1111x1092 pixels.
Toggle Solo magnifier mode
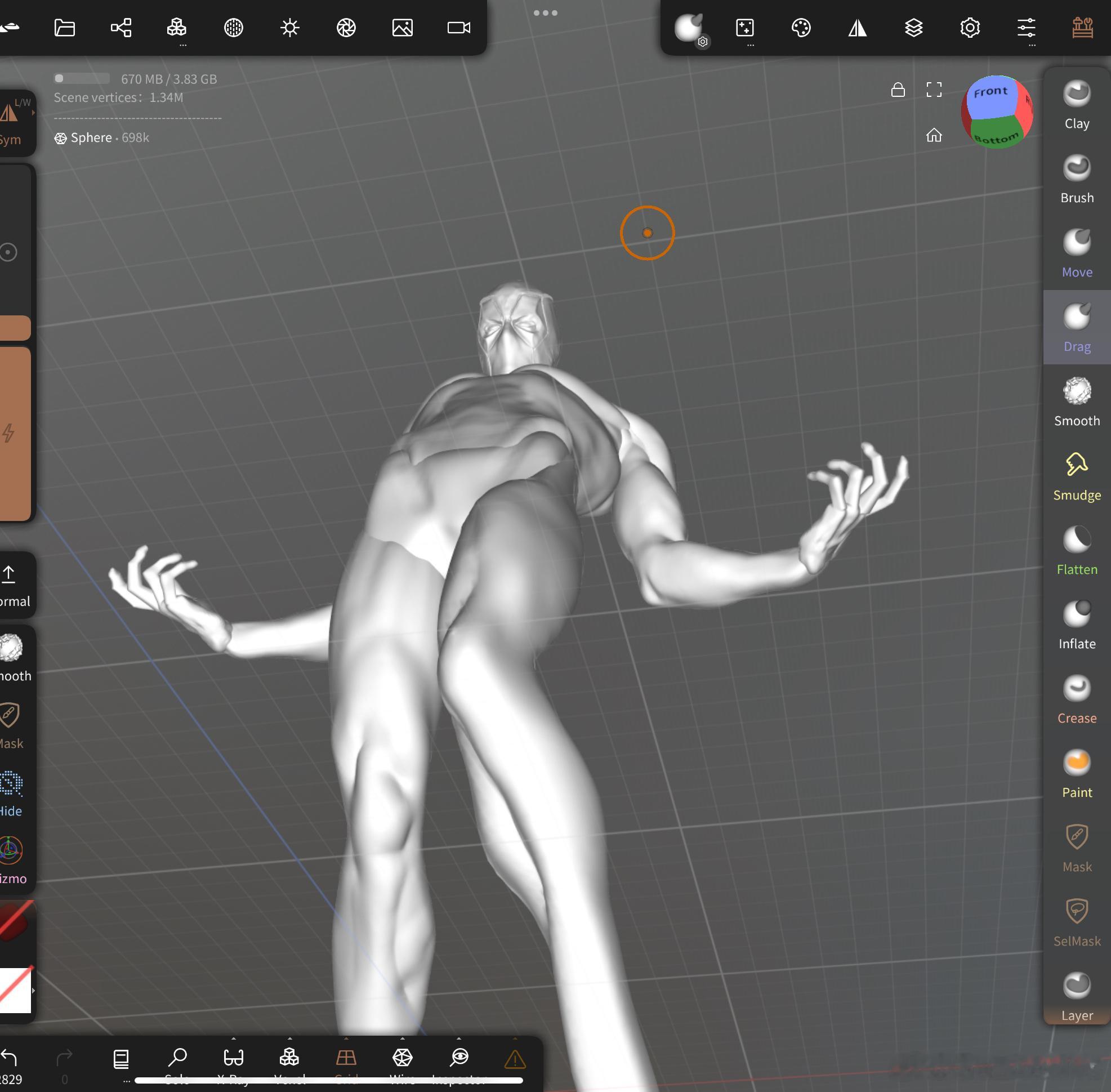[177, 1064]
